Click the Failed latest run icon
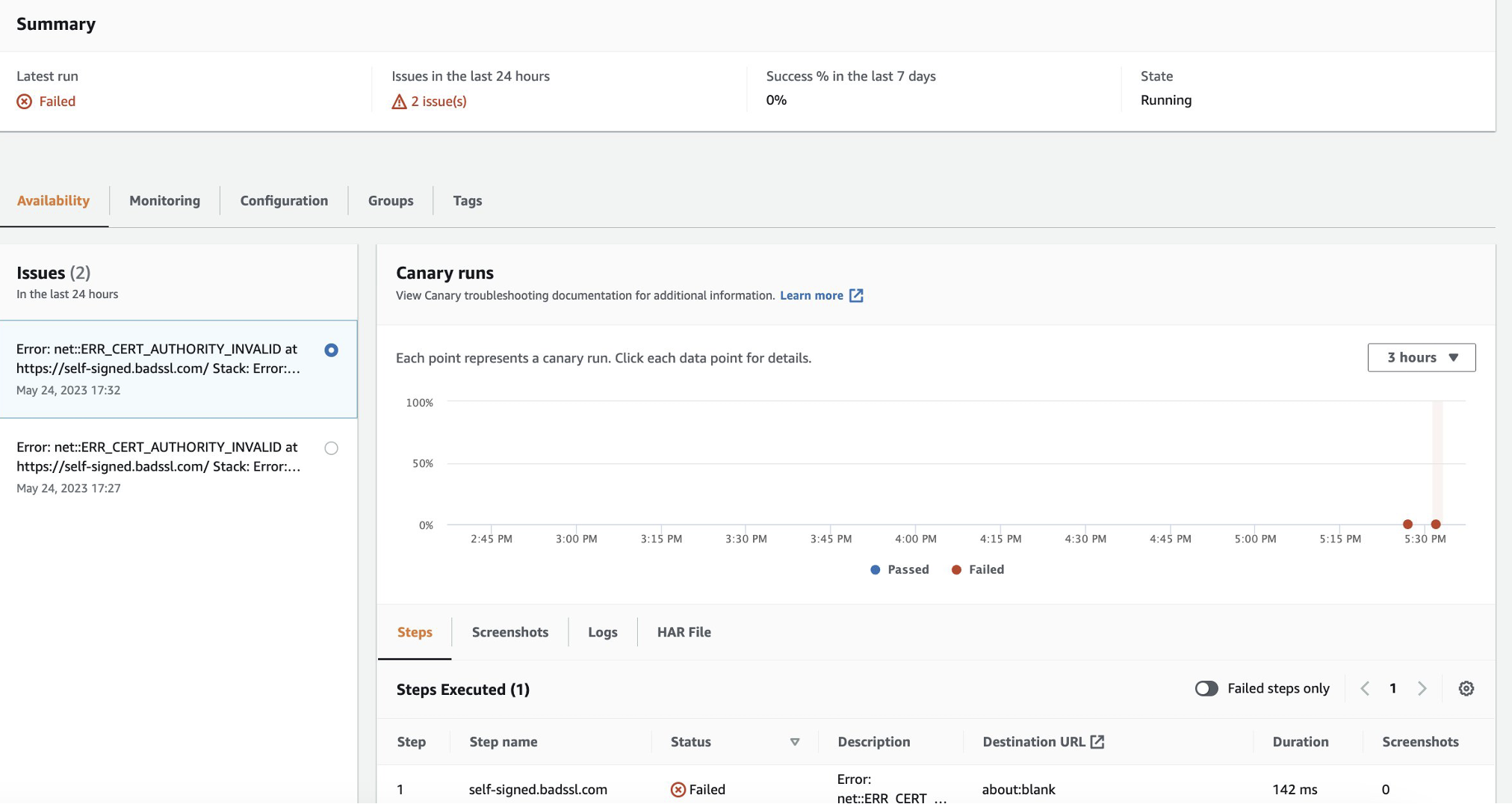Image resolution: width=1512 pixels, height=807 pixels. [x=25, y=102]
